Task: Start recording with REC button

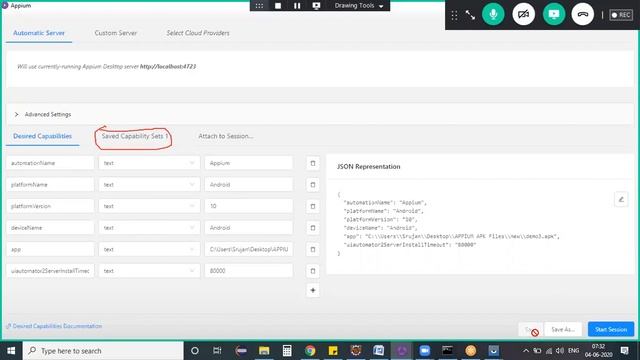Action: (x=621, y=15)
